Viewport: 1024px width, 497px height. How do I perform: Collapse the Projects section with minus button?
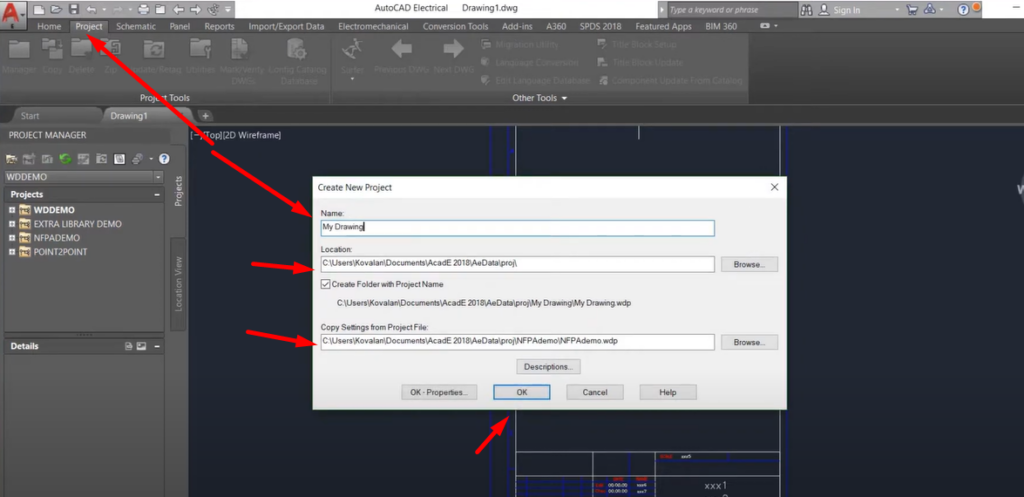point(157,195)
